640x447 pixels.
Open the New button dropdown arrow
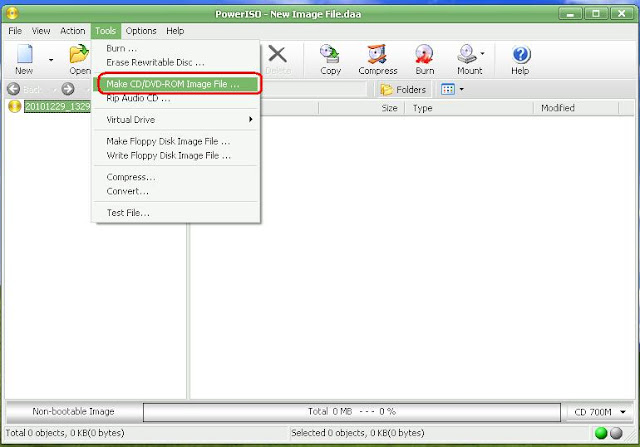[51, 60]
